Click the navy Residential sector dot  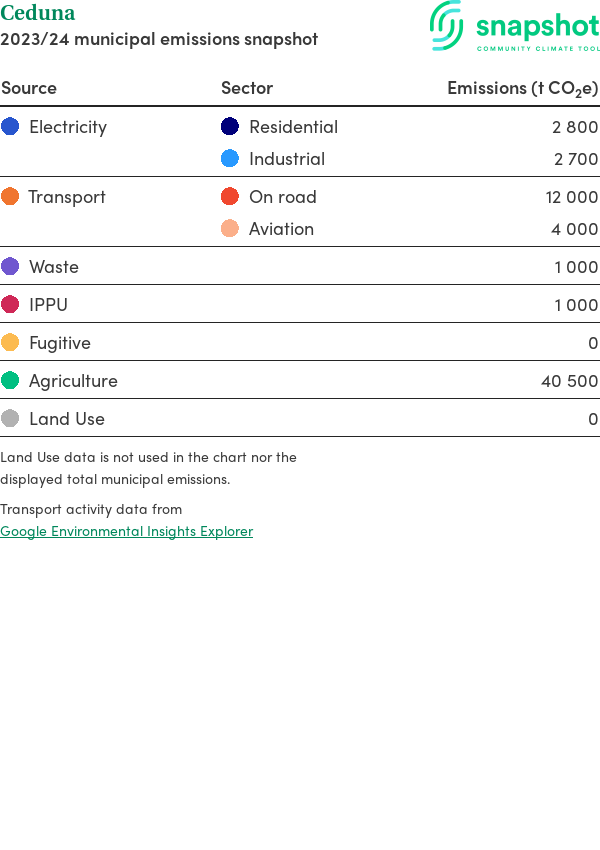tap(230, 126)
